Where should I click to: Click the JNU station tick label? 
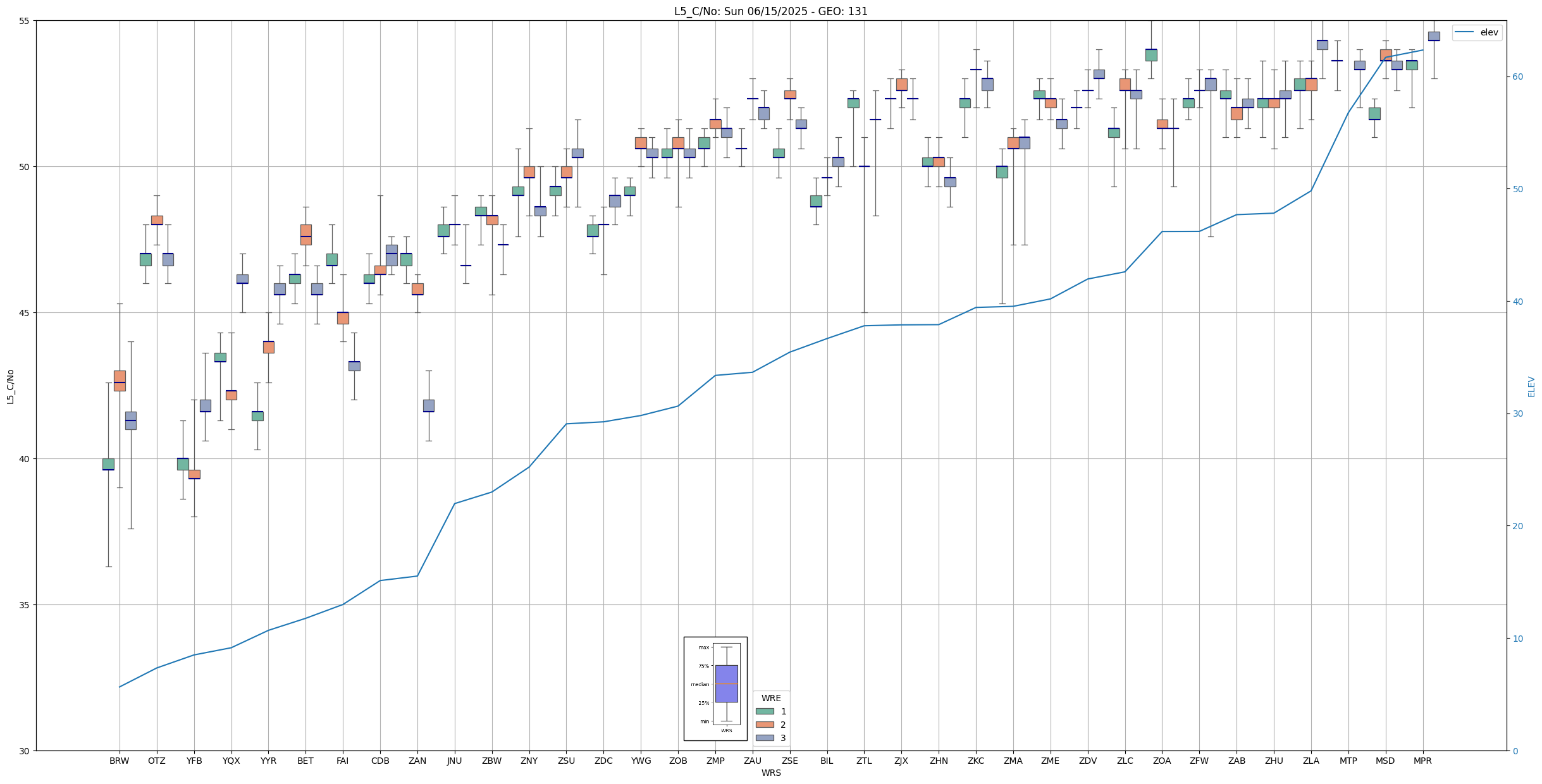click(x=454, y=761)
